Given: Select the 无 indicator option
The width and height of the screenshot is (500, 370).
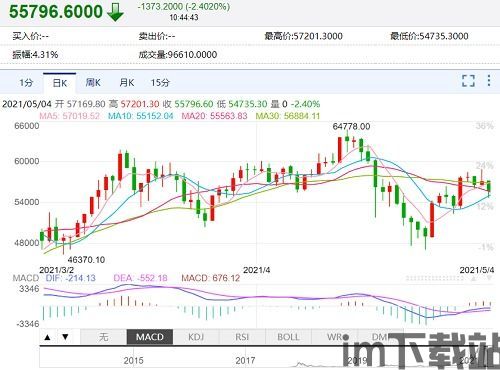Looking at the screenshot, I should [x=103, y=337].
